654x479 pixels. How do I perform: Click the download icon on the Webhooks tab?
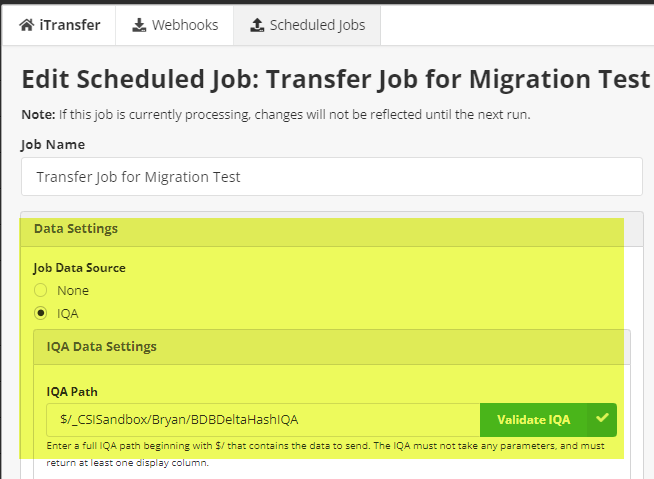[139, 25]
